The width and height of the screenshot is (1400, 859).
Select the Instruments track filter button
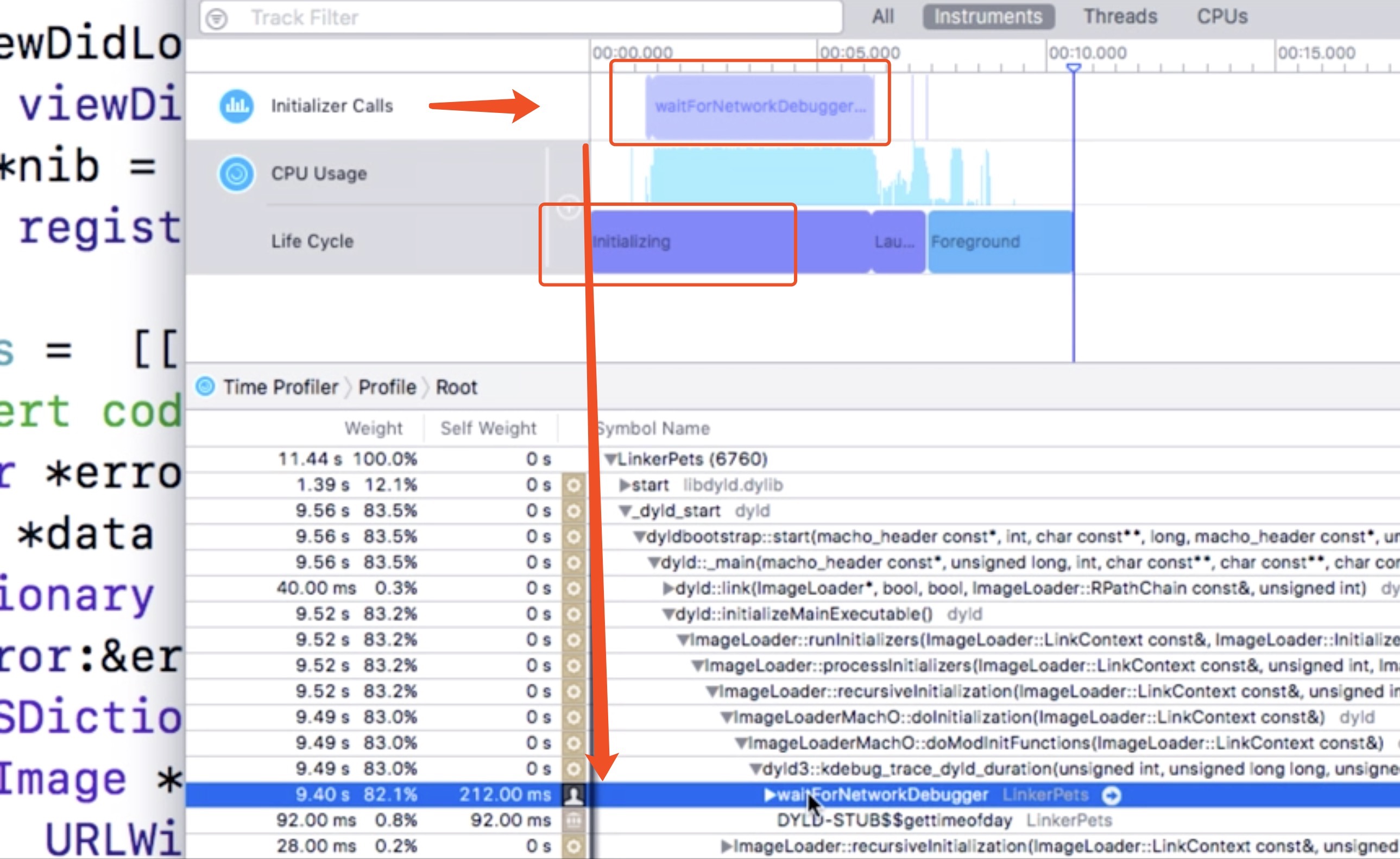pos(988,16)
